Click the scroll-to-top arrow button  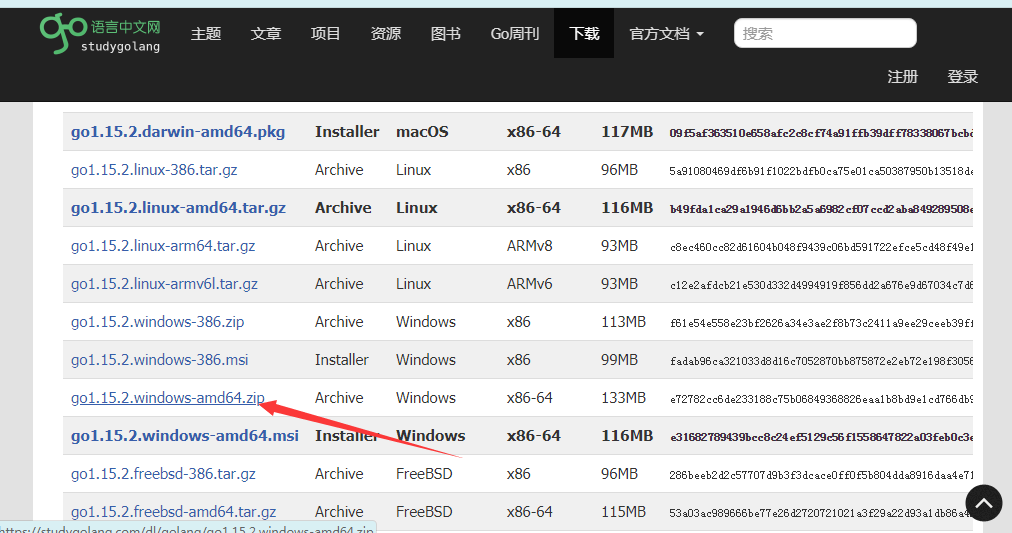point(984,503)
